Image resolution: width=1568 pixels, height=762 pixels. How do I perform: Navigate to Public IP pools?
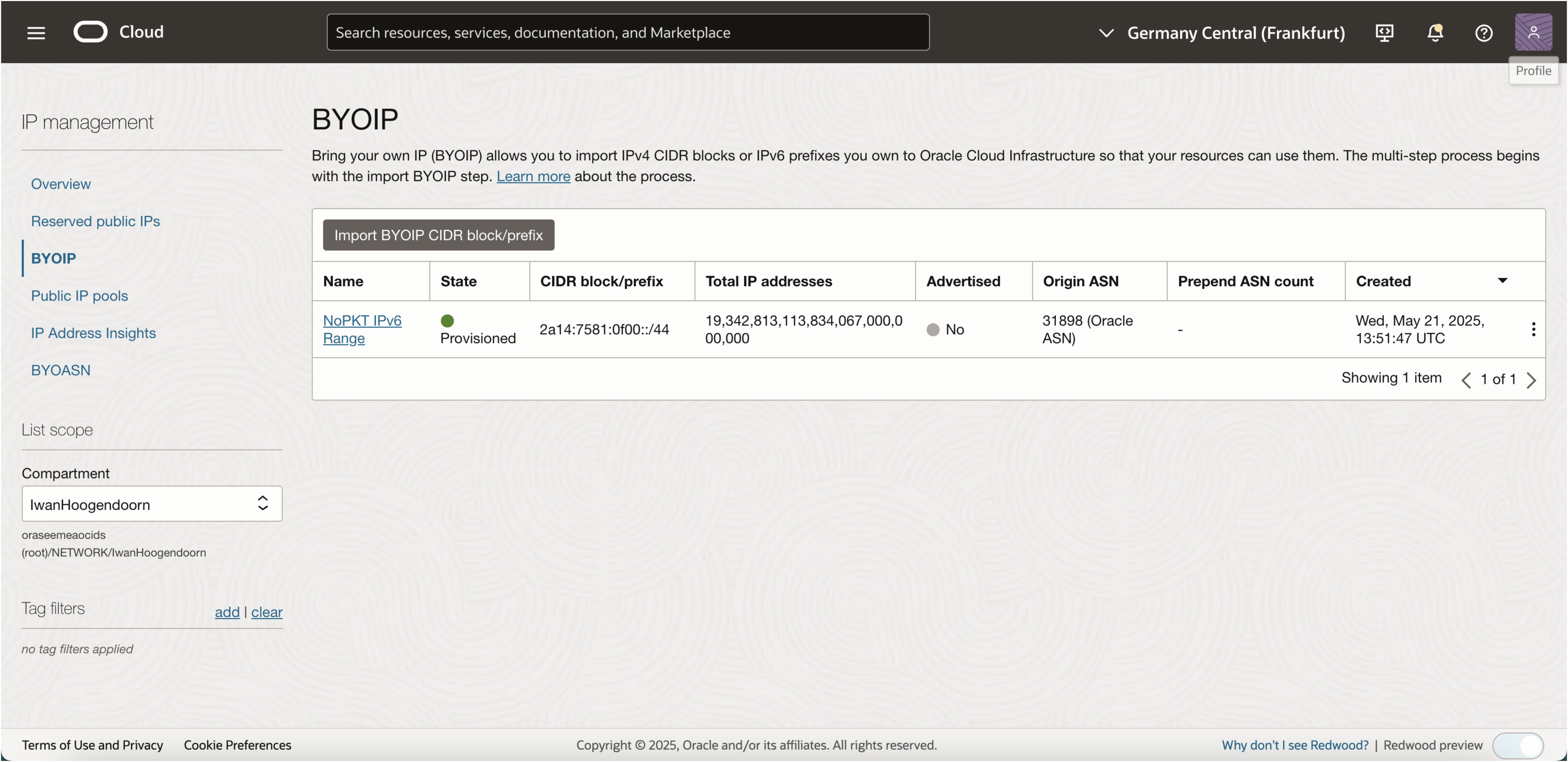pyautogui.click(x=79, y=296)
